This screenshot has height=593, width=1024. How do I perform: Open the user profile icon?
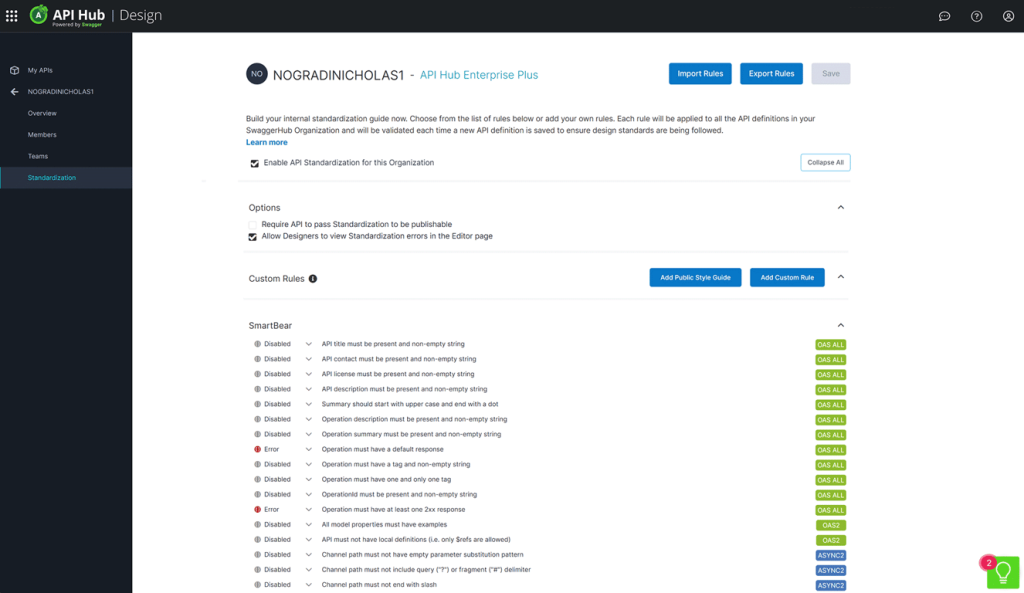(x=1008, y=16)
